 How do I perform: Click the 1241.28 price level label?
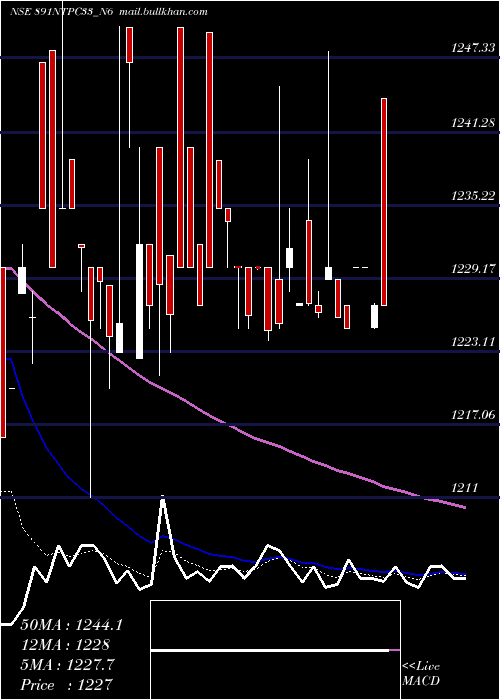473,122
